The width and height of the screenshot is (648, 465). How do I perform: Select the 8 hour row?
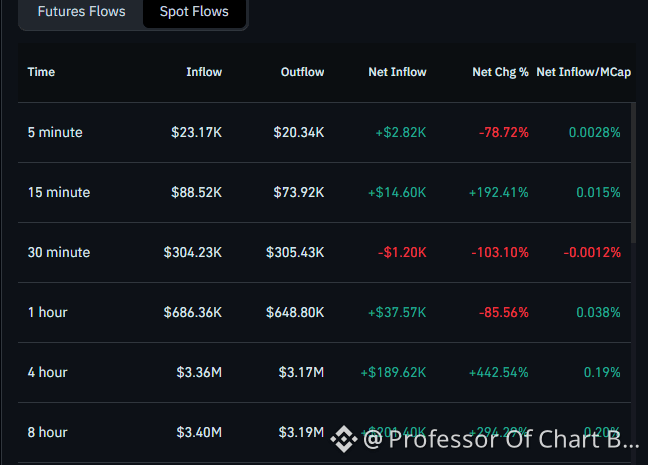point(324,432)
